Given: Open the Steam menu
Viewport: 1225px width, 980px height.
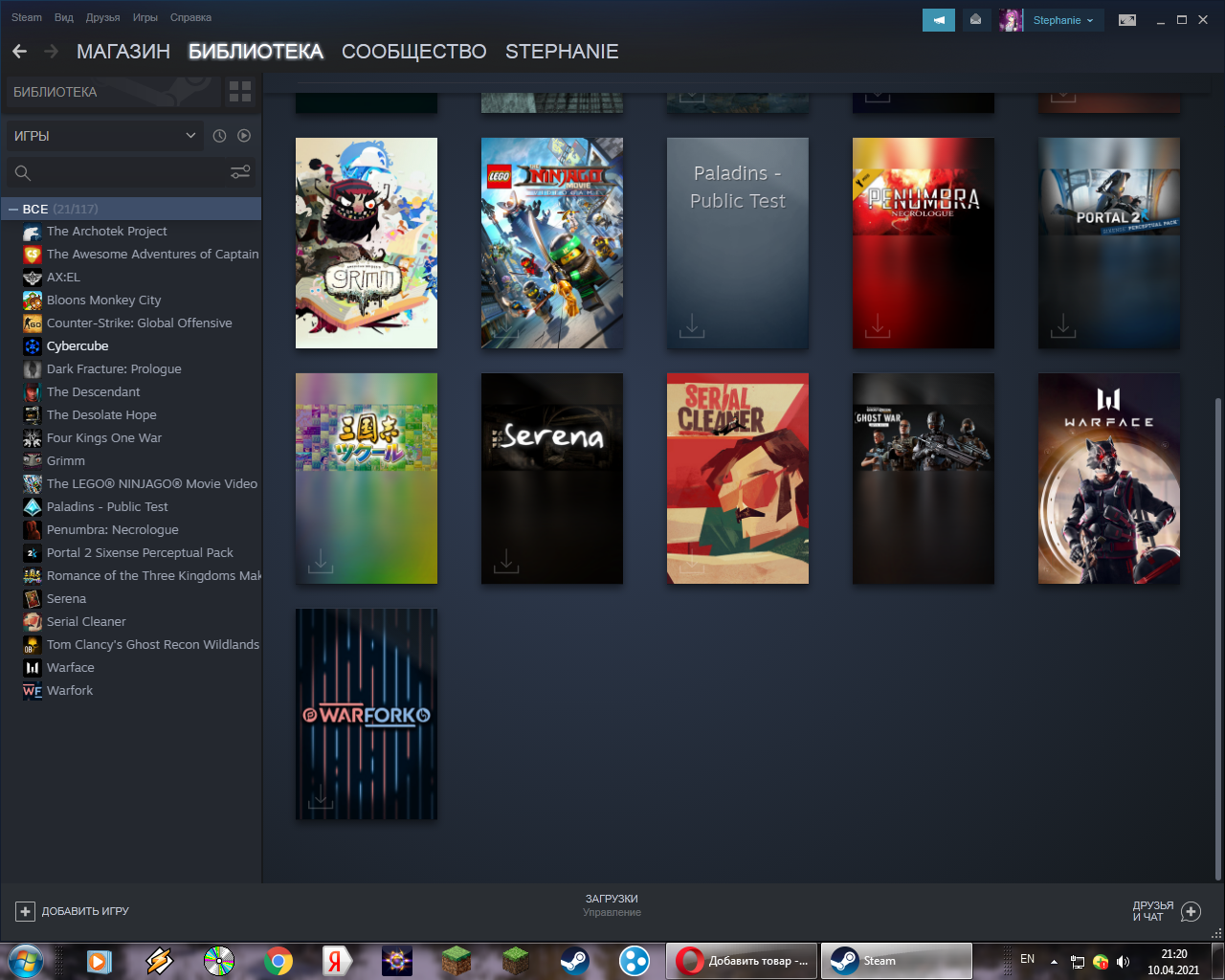Looking at the screenshot, I should point(27,17).
